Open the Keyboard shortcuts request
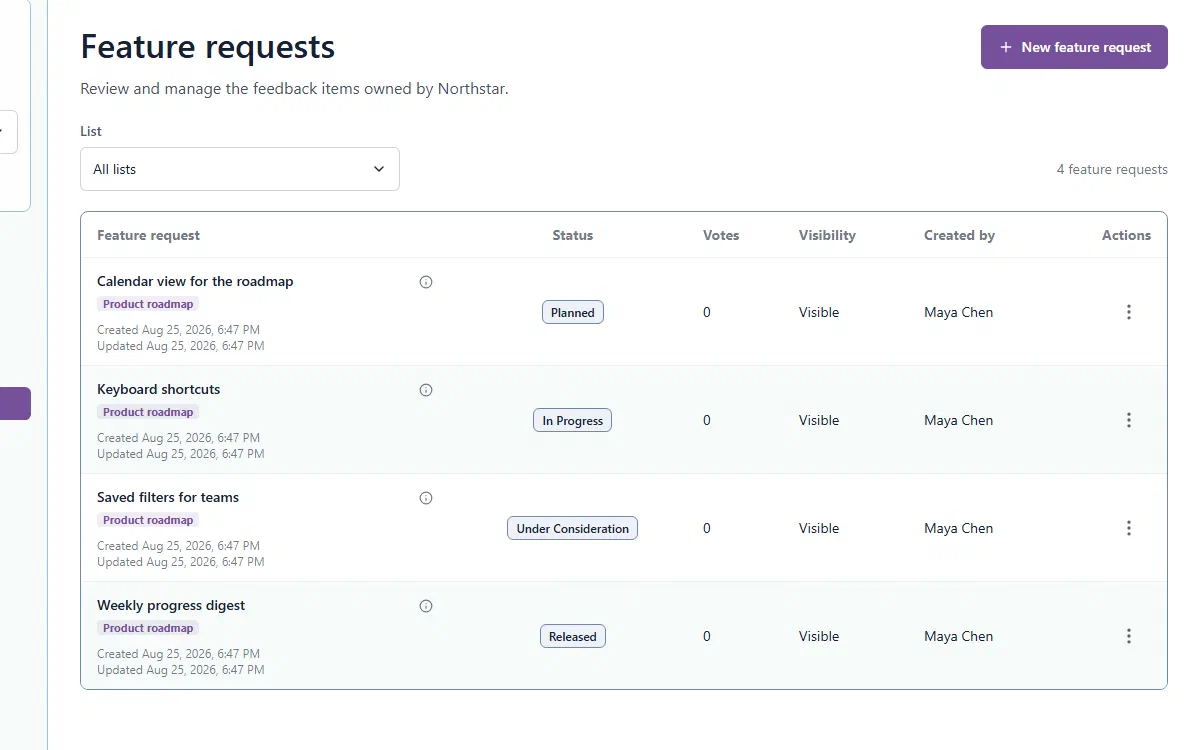 tap(158, 389)
